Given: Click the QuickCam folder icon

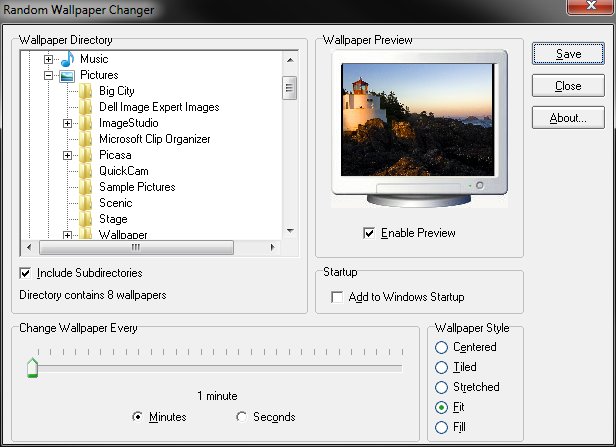Looking at the screenshot, I should coord(86,171).
